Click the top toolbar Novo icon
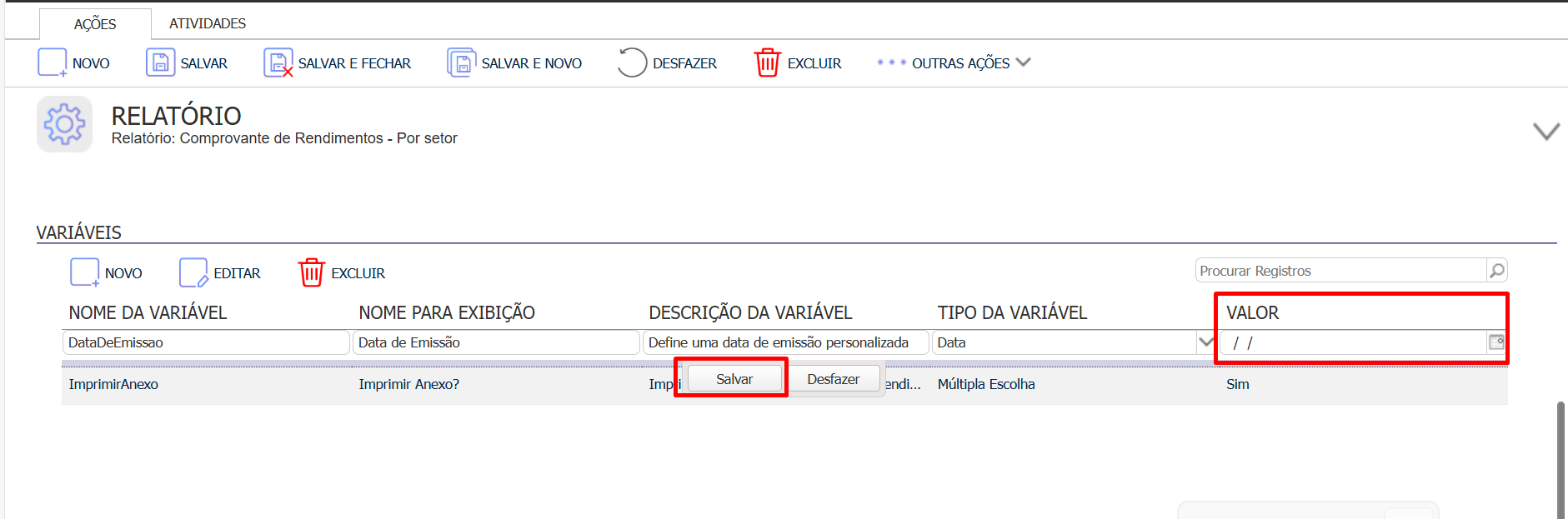Viewport: 1568px width, 519px height. pos(52,63)
